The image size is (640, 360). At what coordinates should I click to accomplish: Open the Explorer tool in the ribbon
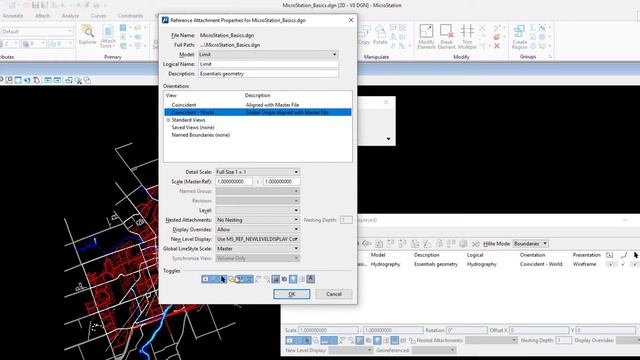point(87,34)
